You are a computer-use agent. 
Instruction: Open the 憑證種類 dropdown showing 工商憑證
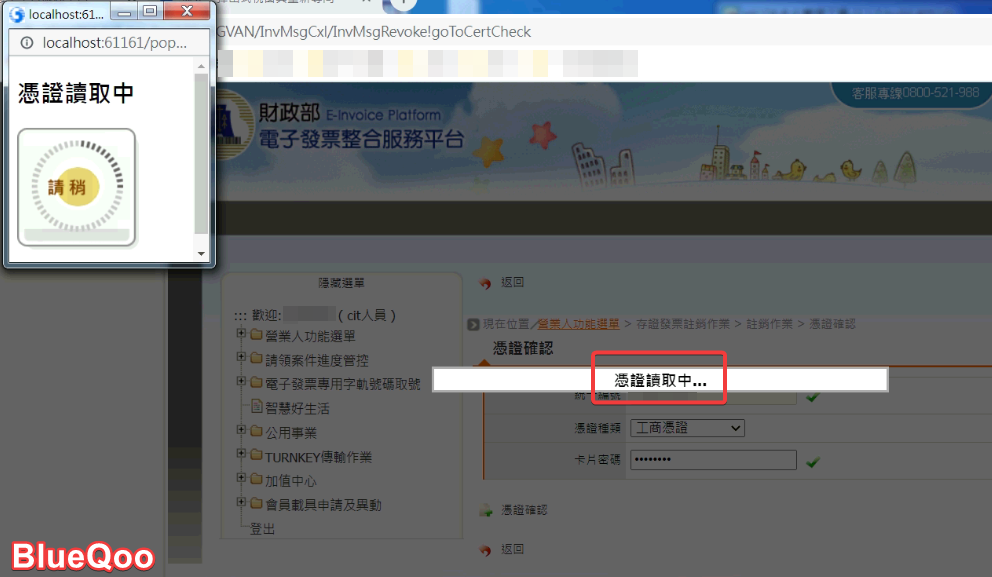pyautogui.click(x=688, y=428)
